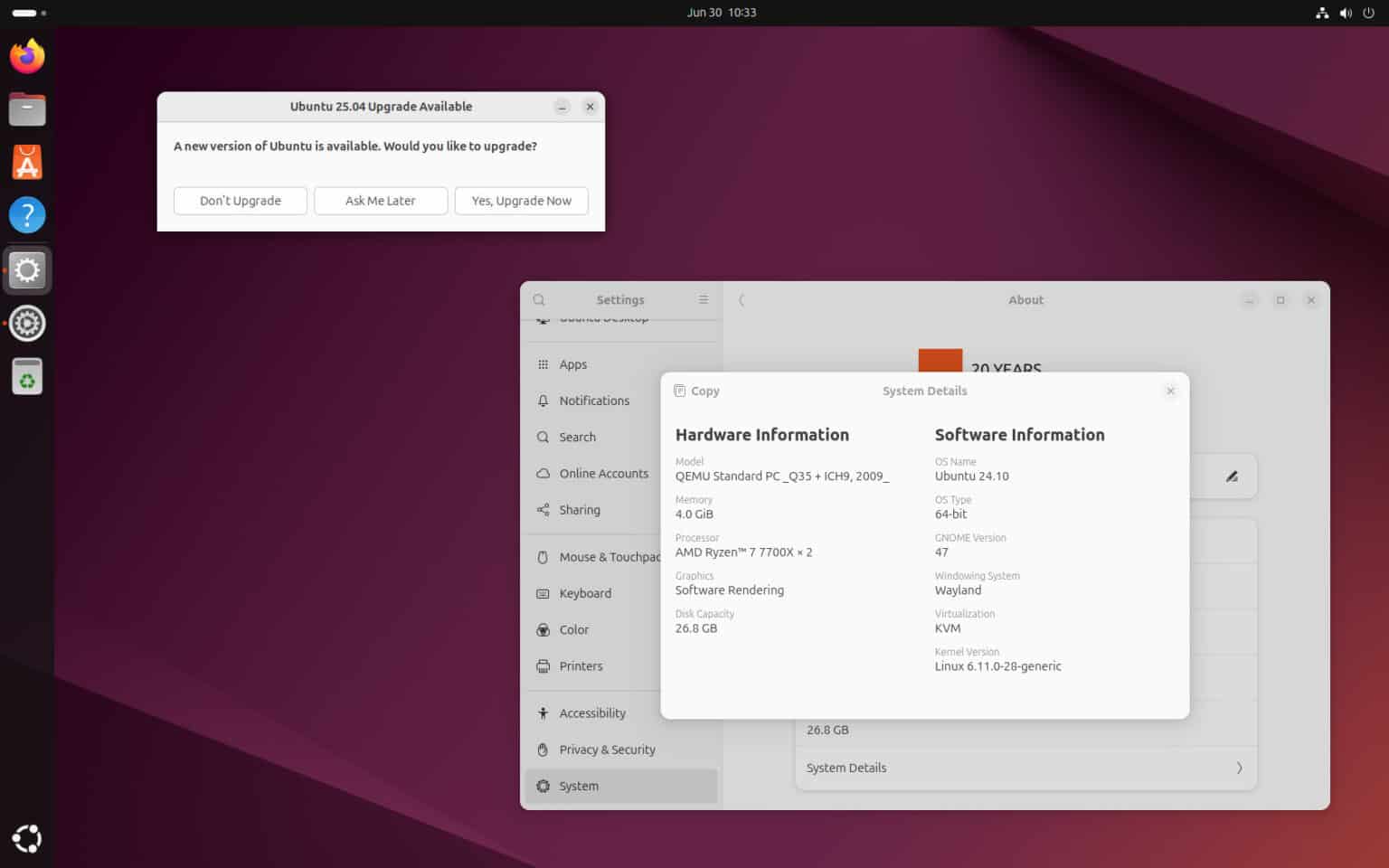Click the pencil icon to rename device
Viewport: 1389px width, 868px height.
pyautogui.click(x=1232, y=476)
